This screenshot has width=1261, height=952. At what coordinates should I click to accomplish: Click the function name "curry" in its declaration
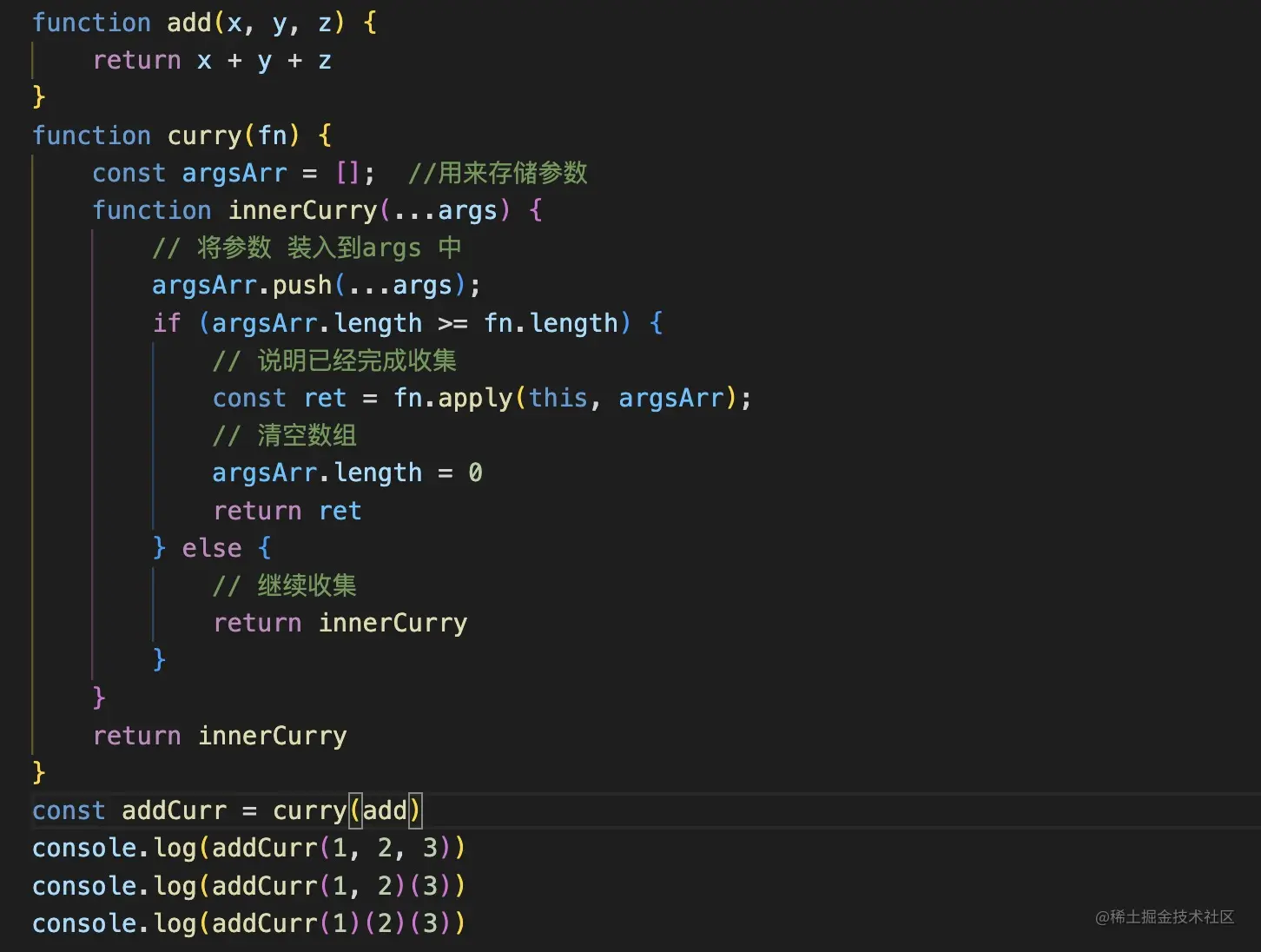point(205,136)
